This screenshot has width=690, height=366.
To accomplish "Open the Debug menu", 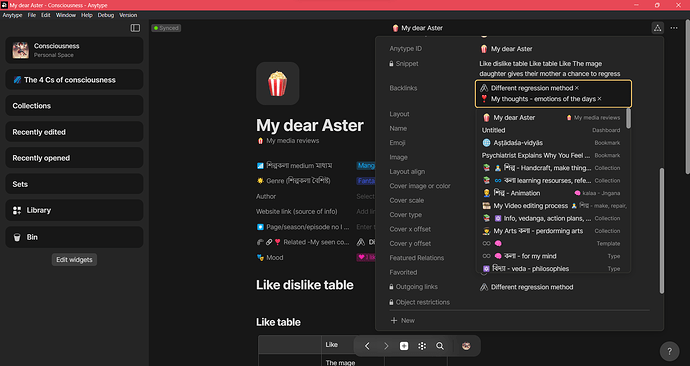I will click(x=106, y=15).
